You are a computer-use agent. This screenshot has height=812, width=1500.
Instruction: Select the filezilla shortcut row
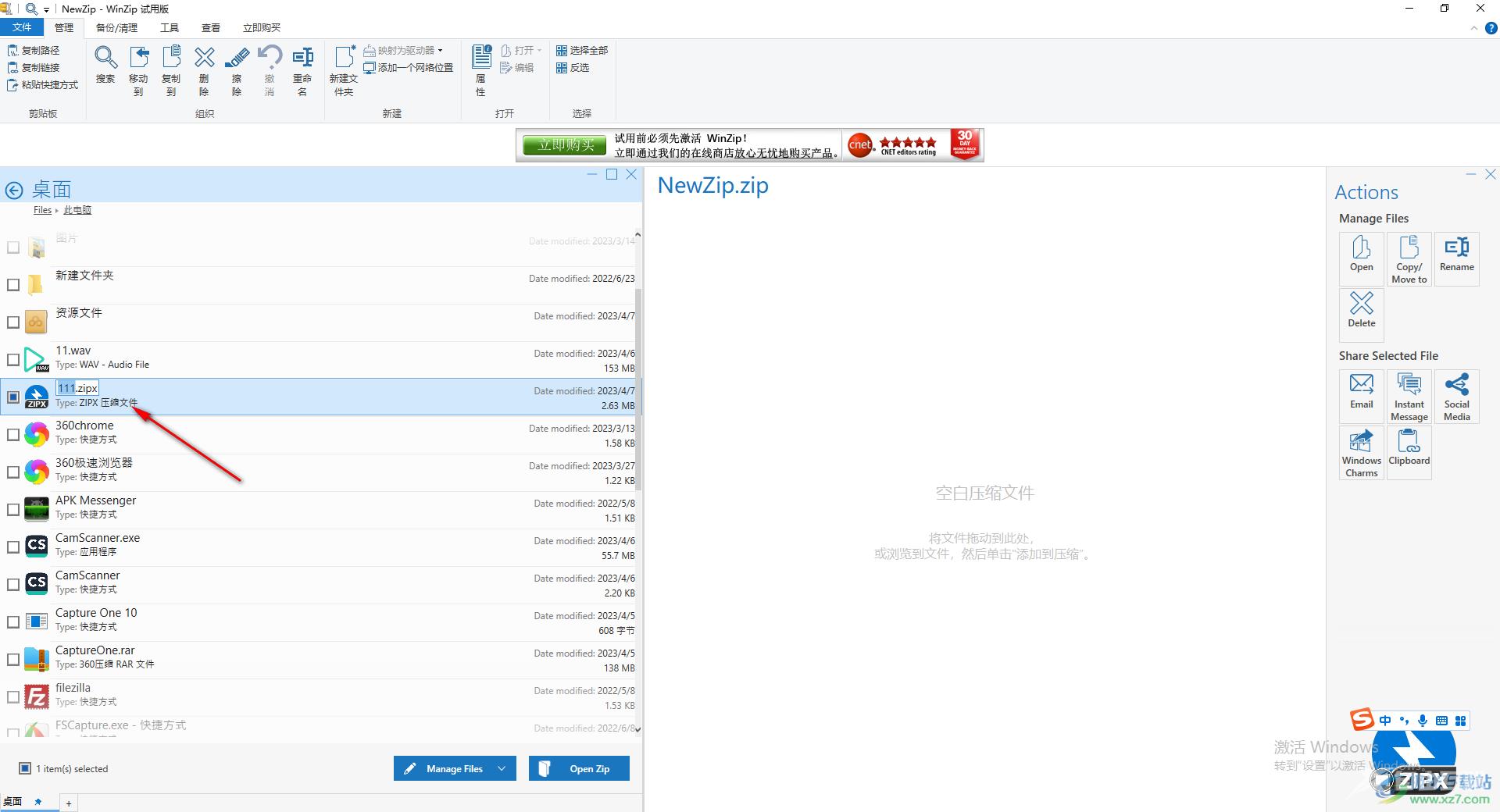coord(320,697)
